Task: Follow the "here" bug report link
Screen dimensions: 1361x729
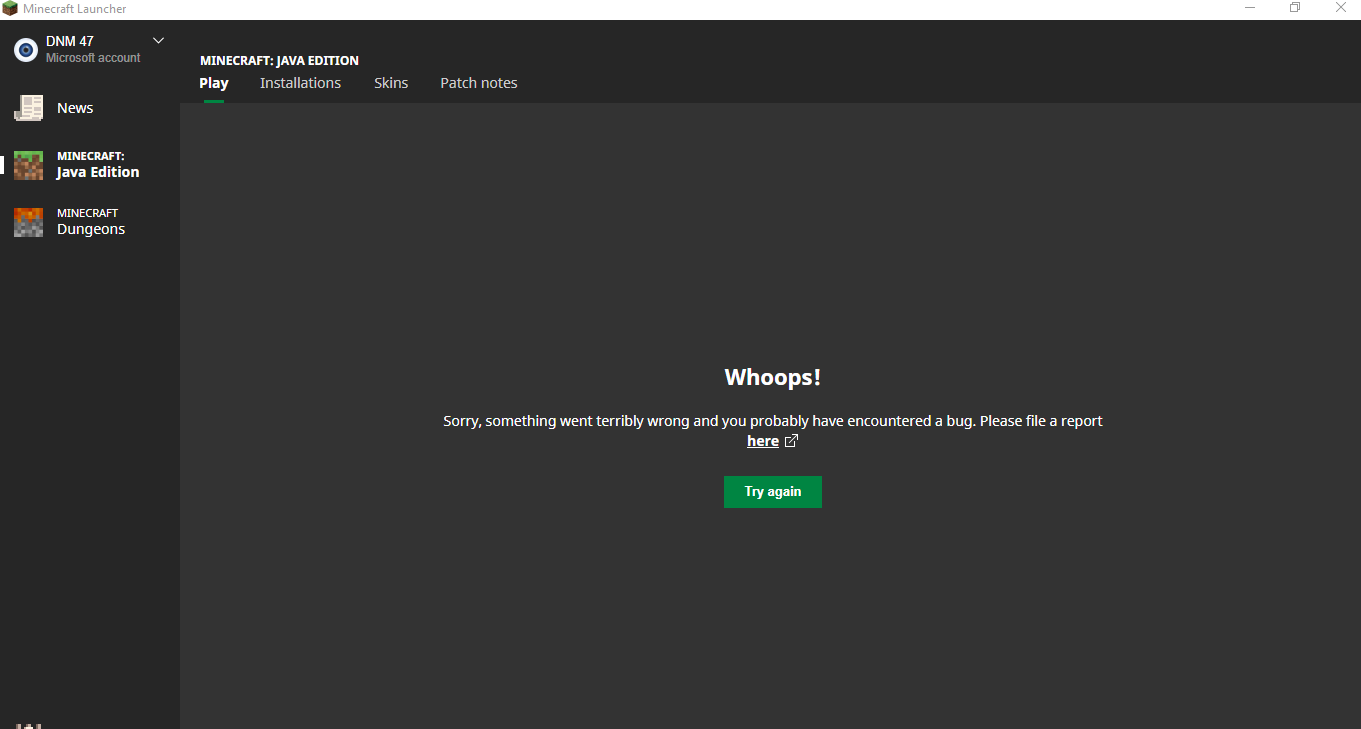Action: tap(763, 441)
